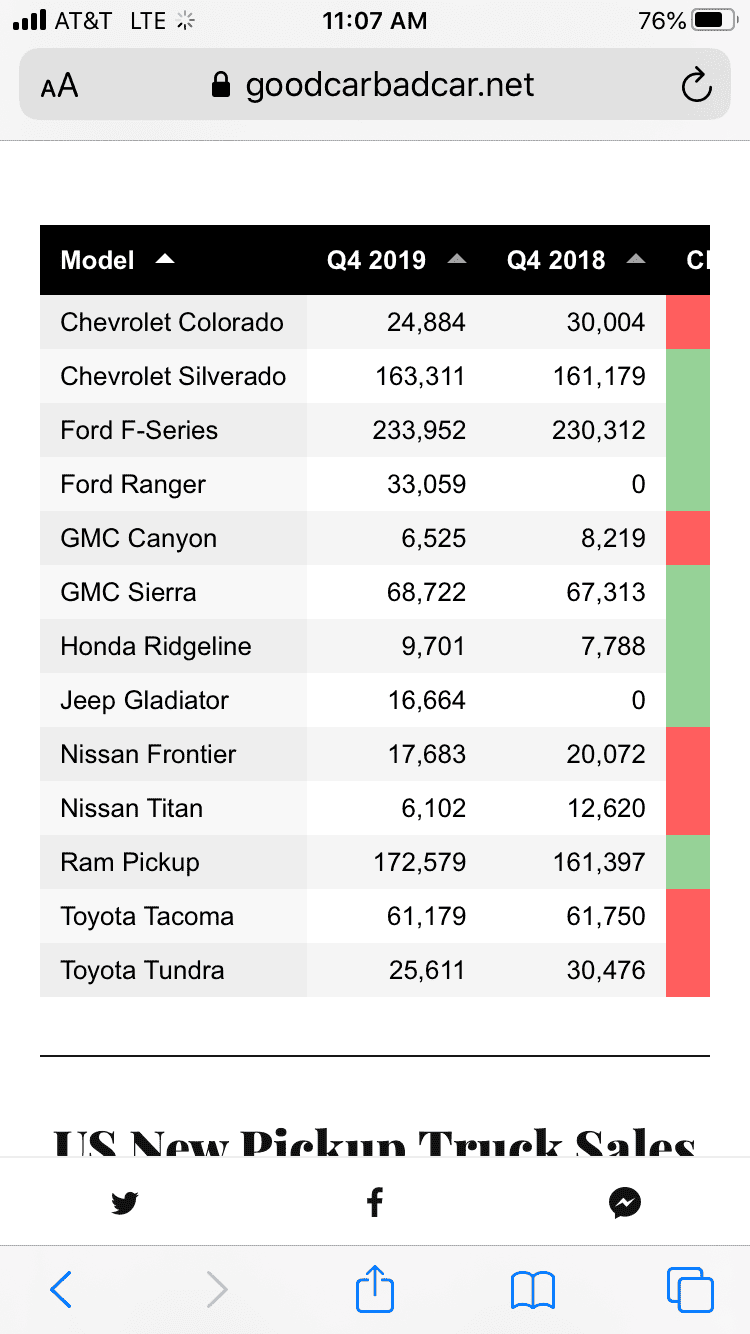Tap the Jeep Gladiator model name
Screen dimensions: 750x1334
(144, 700)
